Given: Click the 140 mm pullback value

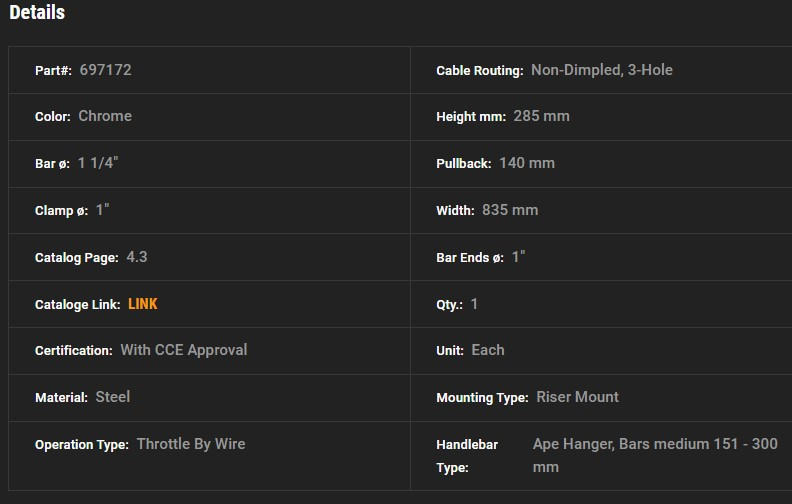Looking at the screenshot, I should [x=527, y=163].
